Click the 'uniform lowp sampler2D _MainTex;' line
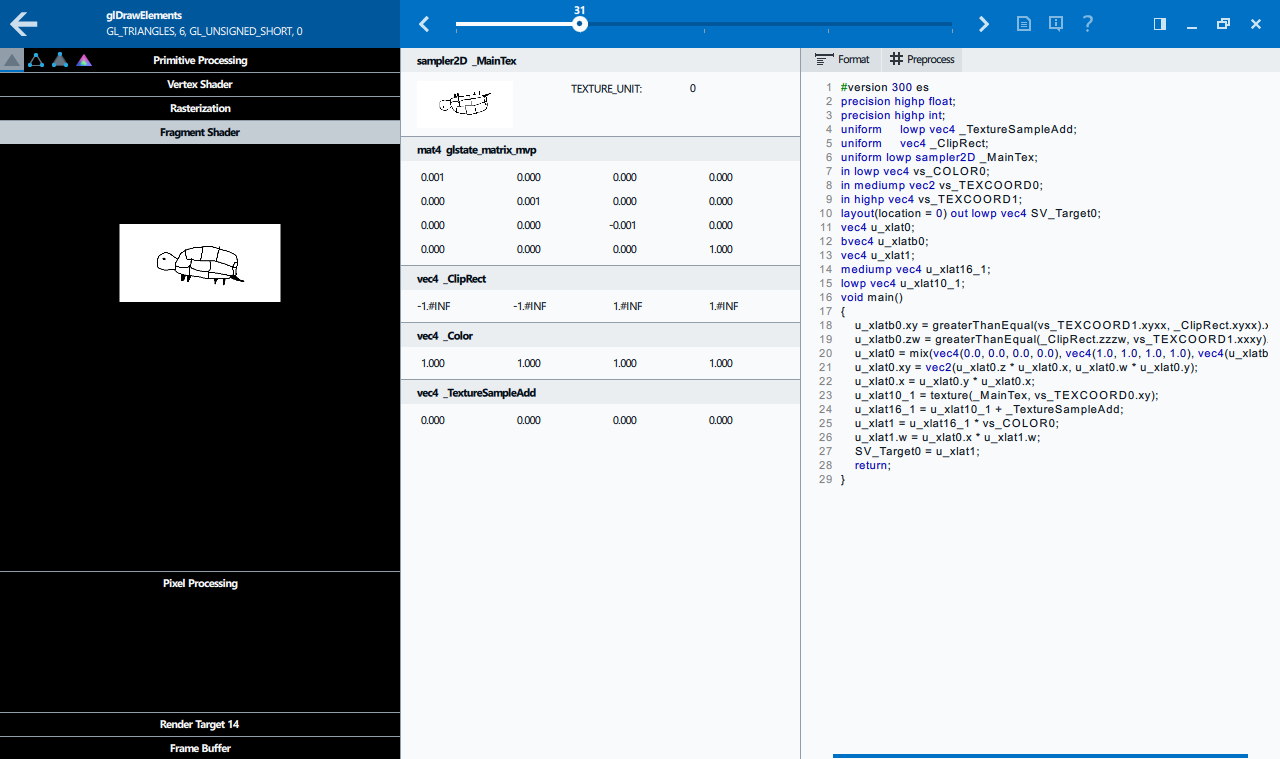 tap(939, 157)
